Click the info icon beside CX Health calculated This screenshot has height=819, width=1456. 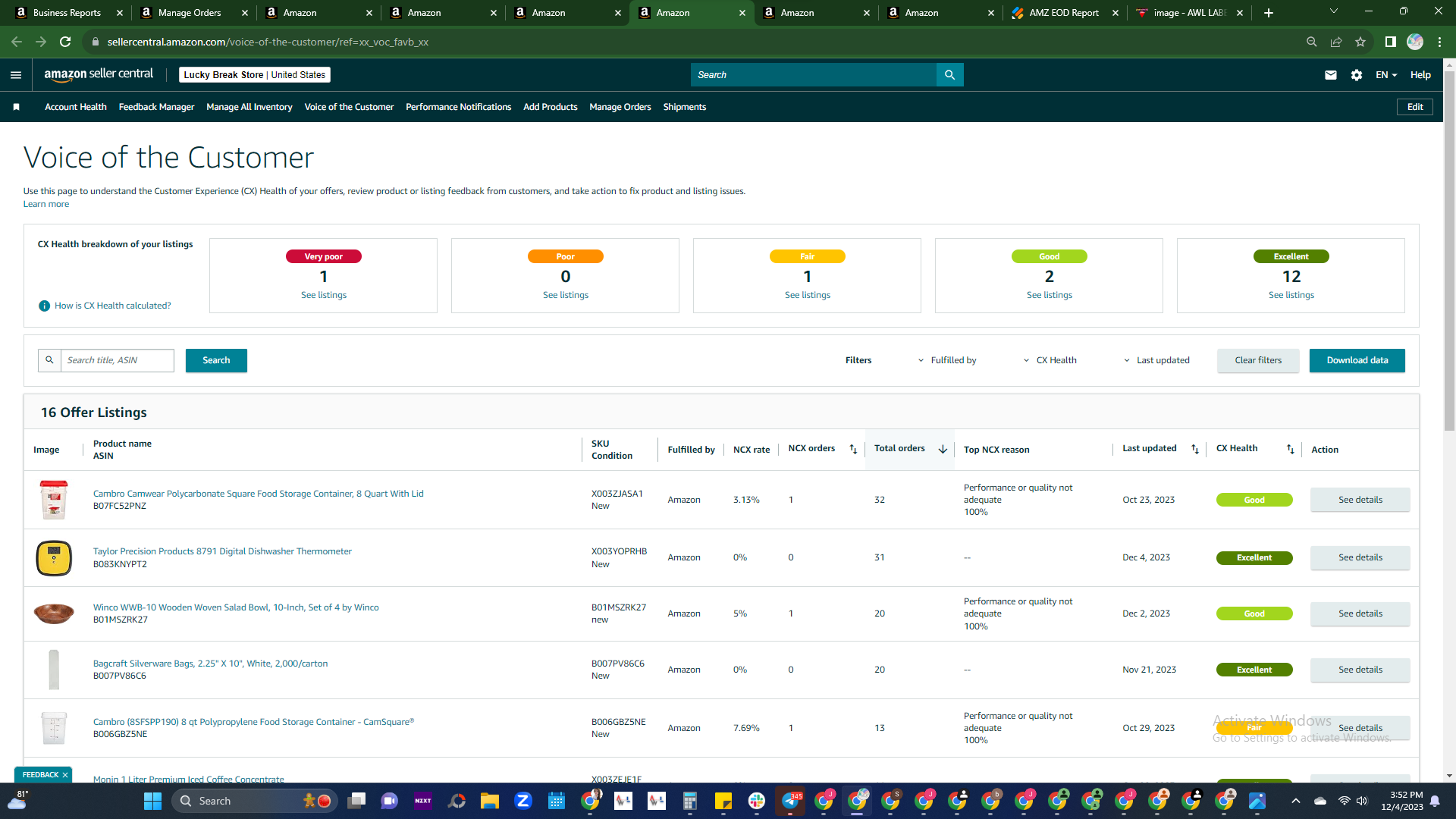coord(44,306)
